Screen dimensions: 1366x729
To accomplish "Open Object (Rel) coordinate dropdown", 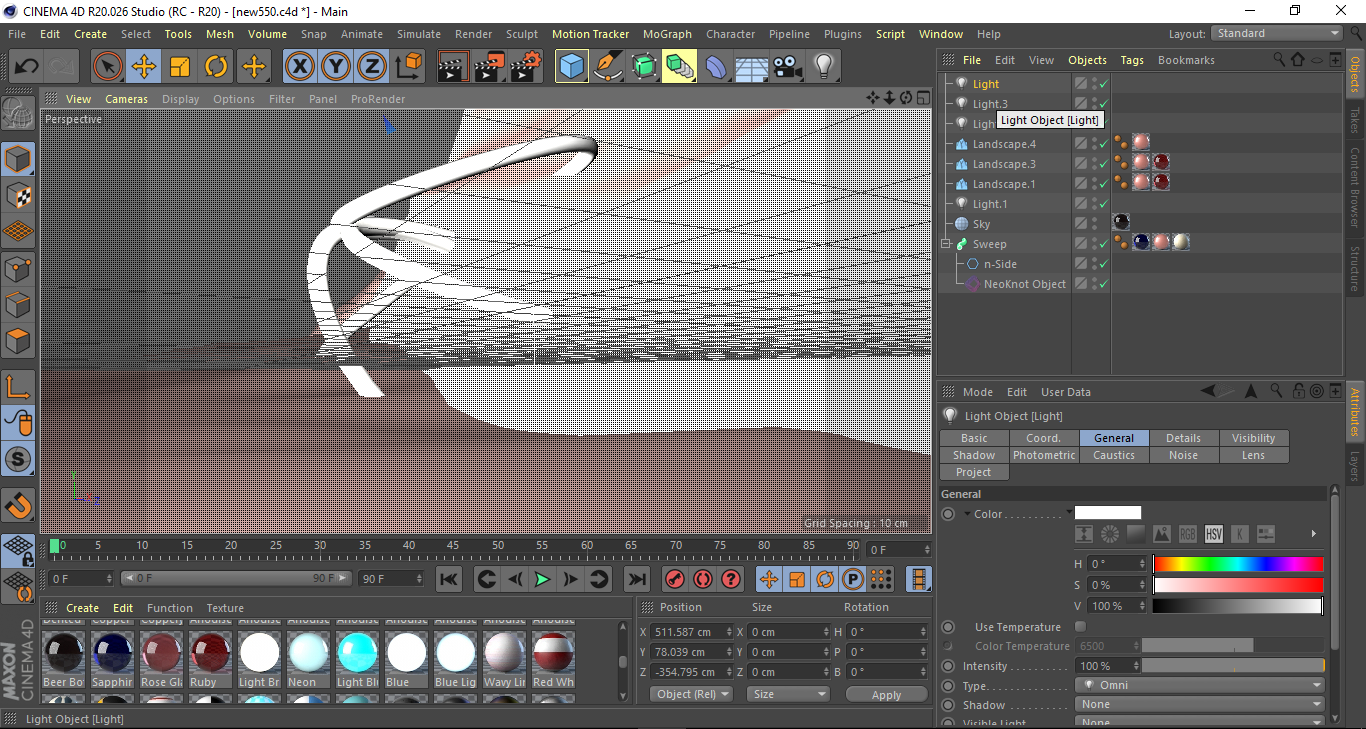I will [x=692, y=694].
